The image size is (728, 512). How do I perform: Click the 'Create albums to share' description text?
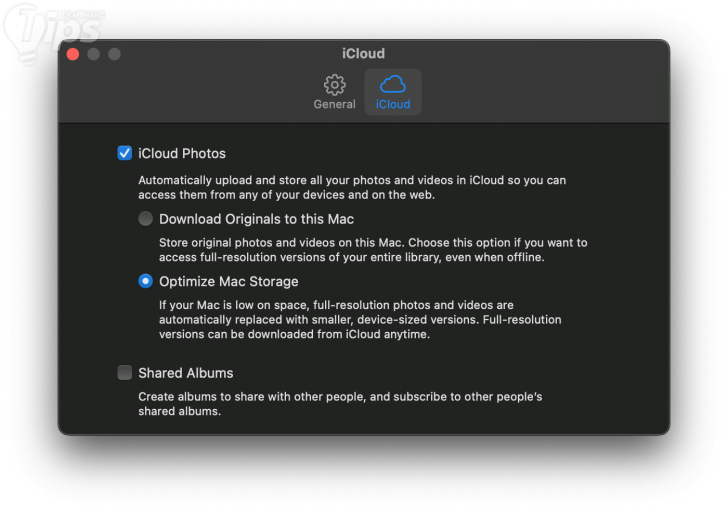tap(340, 404)
